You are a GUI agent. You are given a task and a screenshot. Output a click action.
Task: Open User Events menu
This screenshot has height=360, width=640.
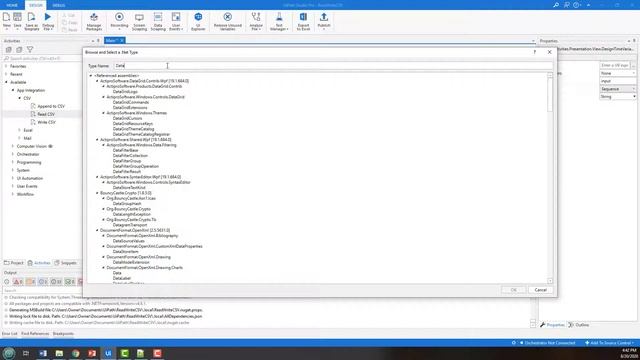point(176,21)
